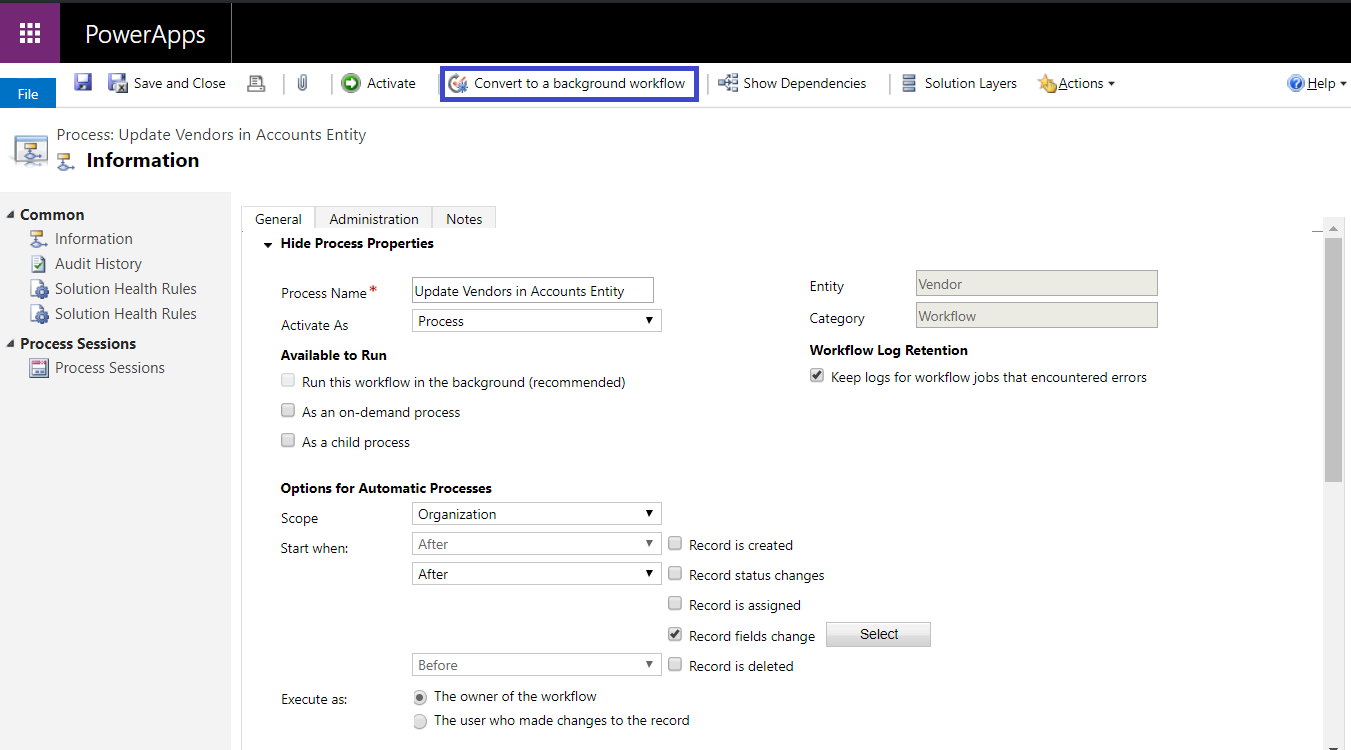
Task: Click the paperclip attach icon
Action: coord(302,84)
